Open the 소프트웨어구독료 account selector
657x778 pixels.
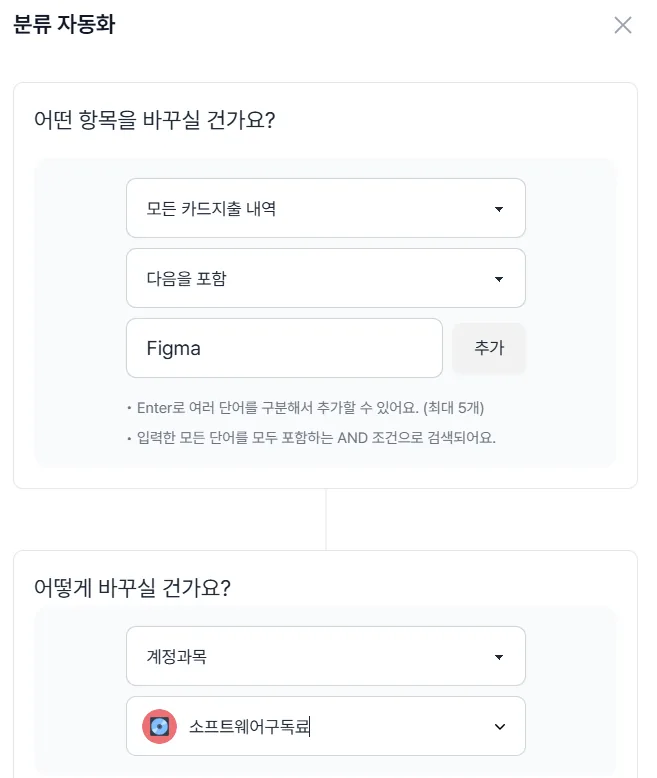pos(326,726)
